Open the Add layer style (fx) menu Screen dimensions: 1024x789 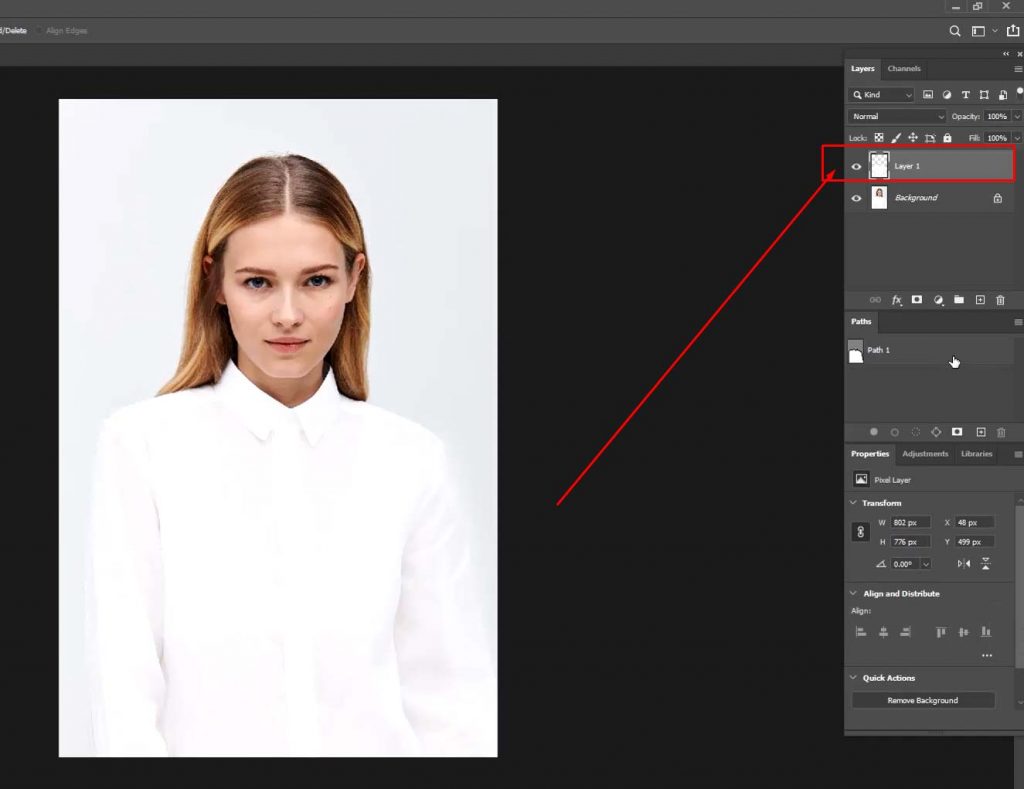click(x=897, y=300)
